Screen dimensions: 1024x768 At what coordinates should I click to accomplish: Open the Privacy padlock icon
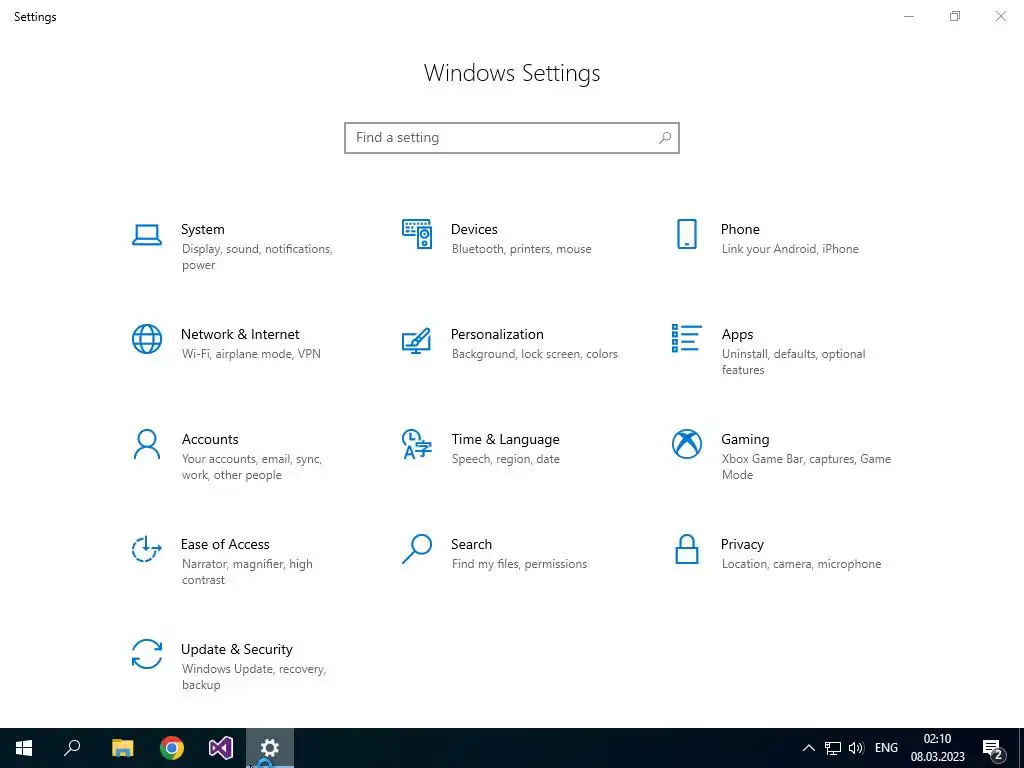[x=686, y=549]
